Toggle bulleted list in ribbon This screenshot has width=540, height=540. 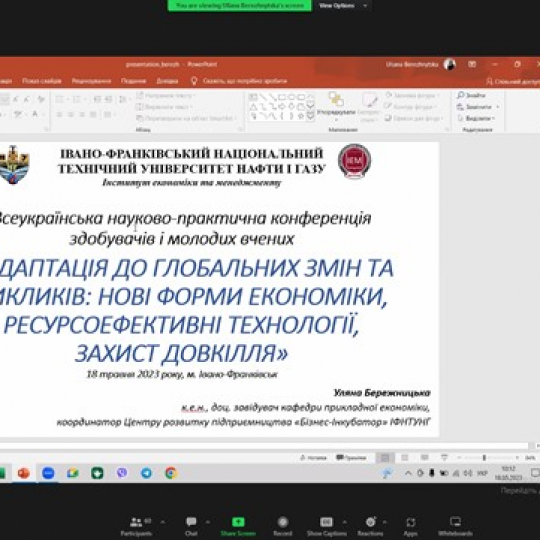click(61, 100)
